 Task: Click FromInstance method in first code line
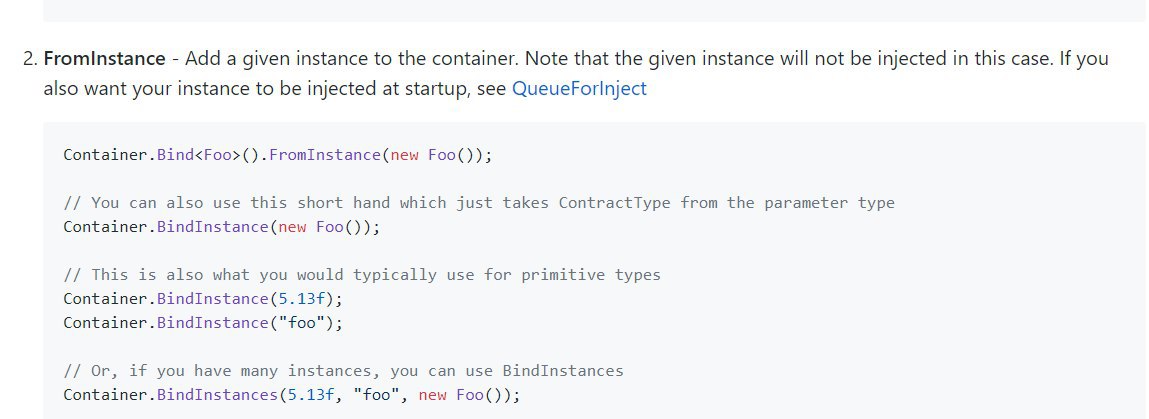point(325,155)
